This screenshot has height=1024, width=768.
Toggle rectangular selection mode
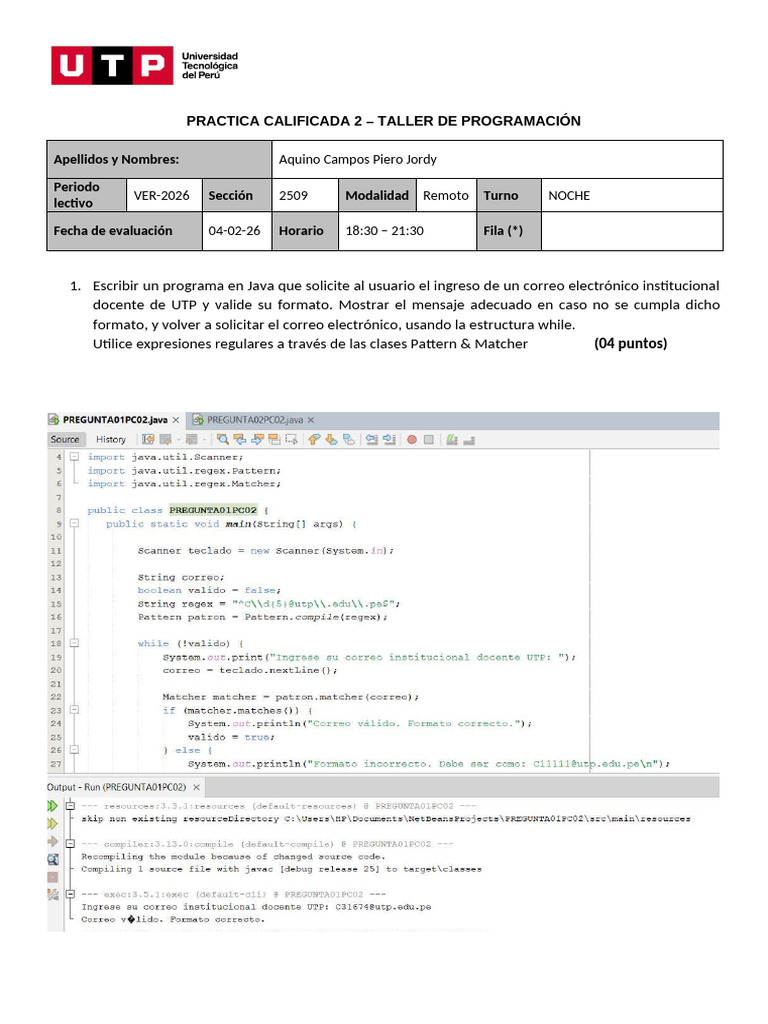[291, 440]
